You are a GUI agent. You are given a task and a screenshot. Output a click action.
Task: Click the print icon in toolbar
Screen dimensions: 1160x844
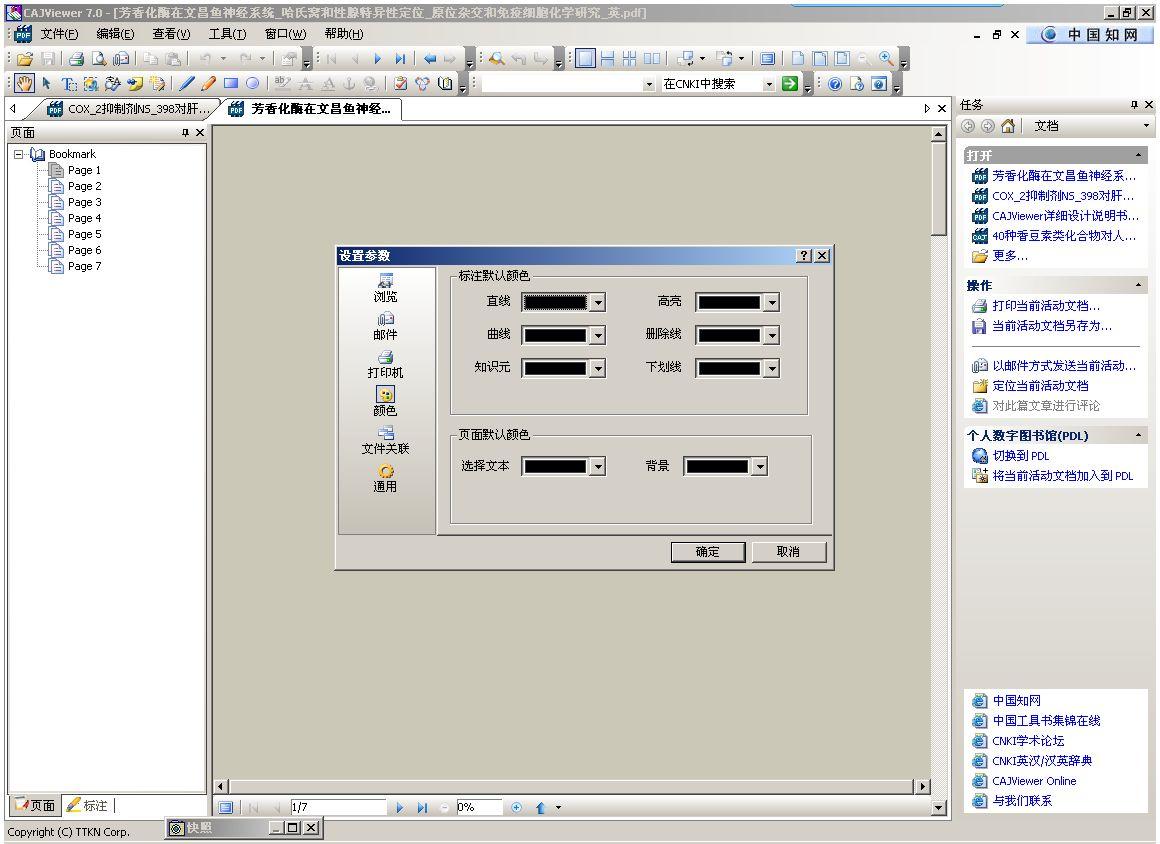tap(76, 59)
